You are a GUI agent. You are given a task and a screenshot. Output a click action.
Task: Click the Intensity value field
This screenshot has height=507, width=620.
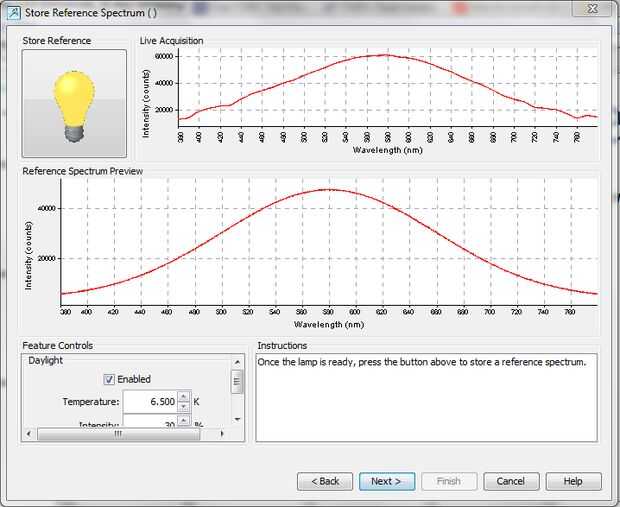tap(150, 421)
